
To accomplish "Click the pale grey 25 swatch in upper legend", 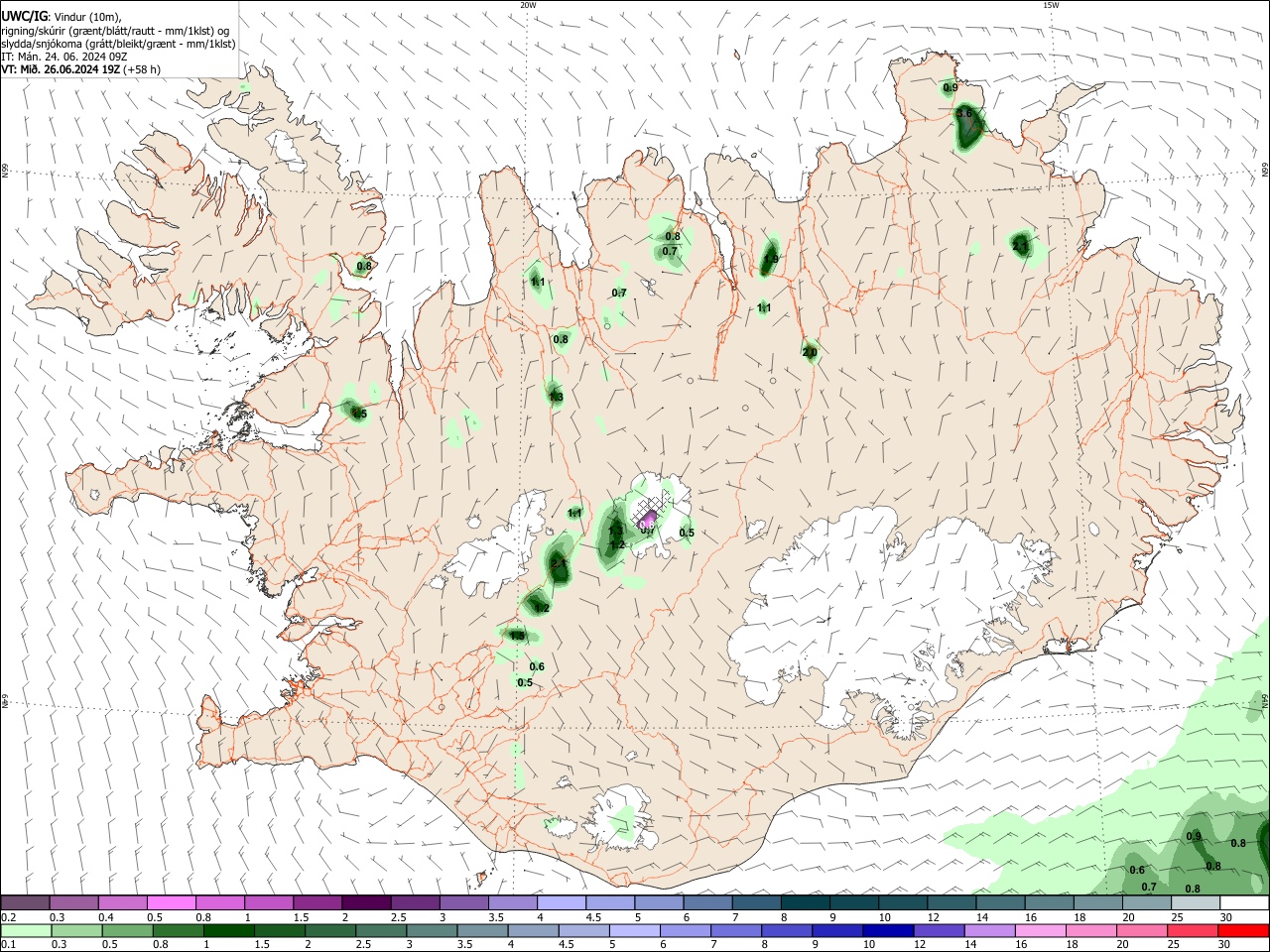I will [x=1195, y=902].
